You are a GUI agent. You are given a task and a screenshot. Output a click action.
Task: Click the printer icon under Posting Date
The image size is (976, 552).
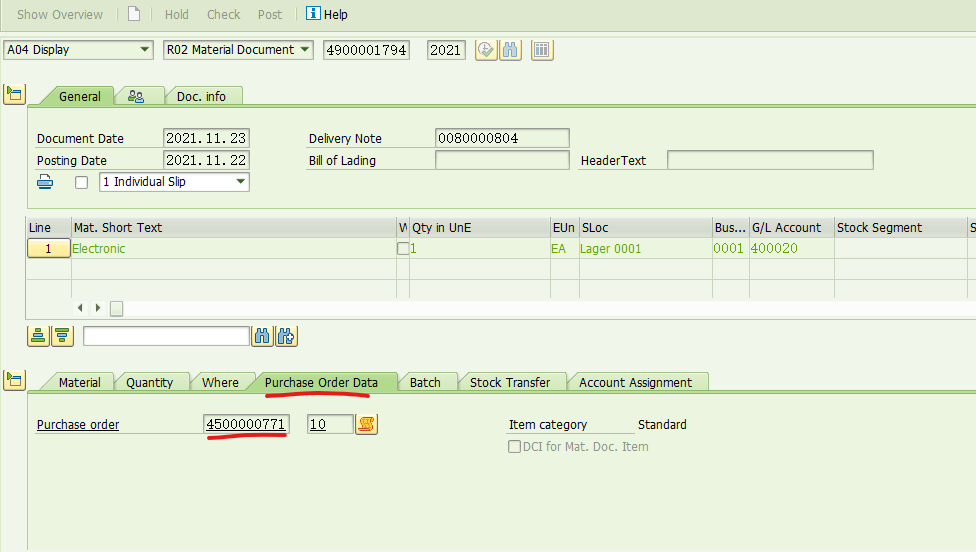[x=45, y=182]
